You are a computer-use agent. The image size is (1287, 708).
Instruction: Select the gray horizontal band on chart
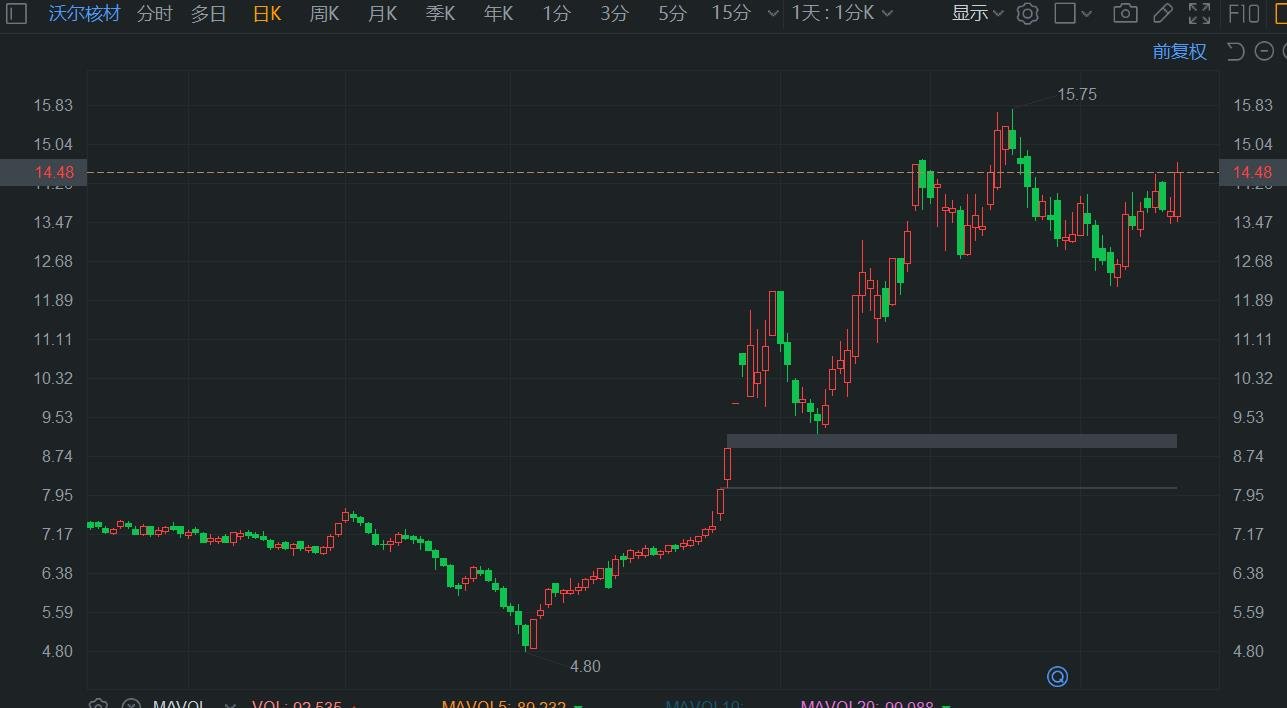point(950,441)
